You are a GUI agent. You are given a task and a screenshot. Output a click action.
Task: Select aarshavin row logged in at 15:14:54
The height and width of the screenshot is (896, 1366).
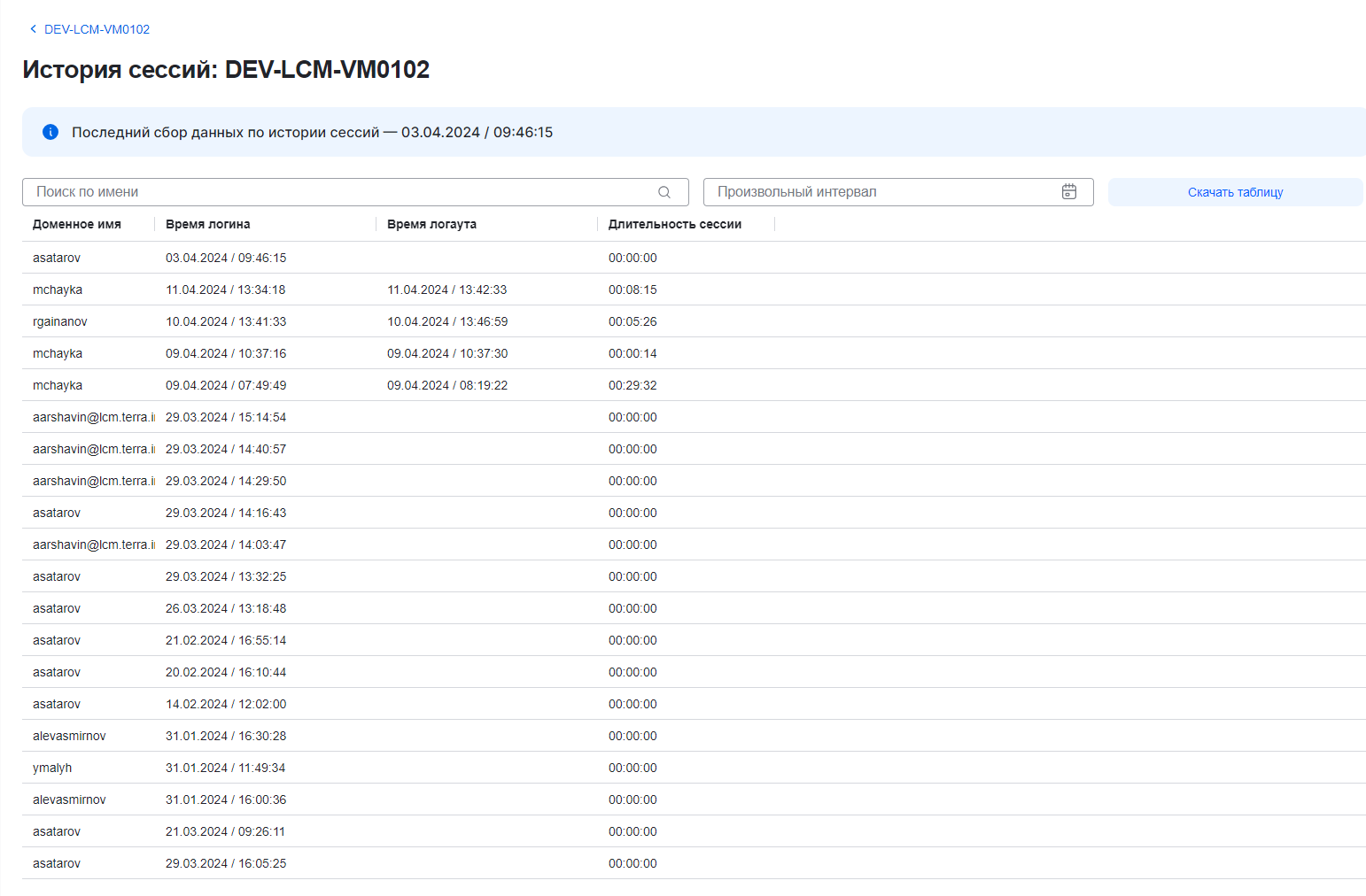click(93, 417)
